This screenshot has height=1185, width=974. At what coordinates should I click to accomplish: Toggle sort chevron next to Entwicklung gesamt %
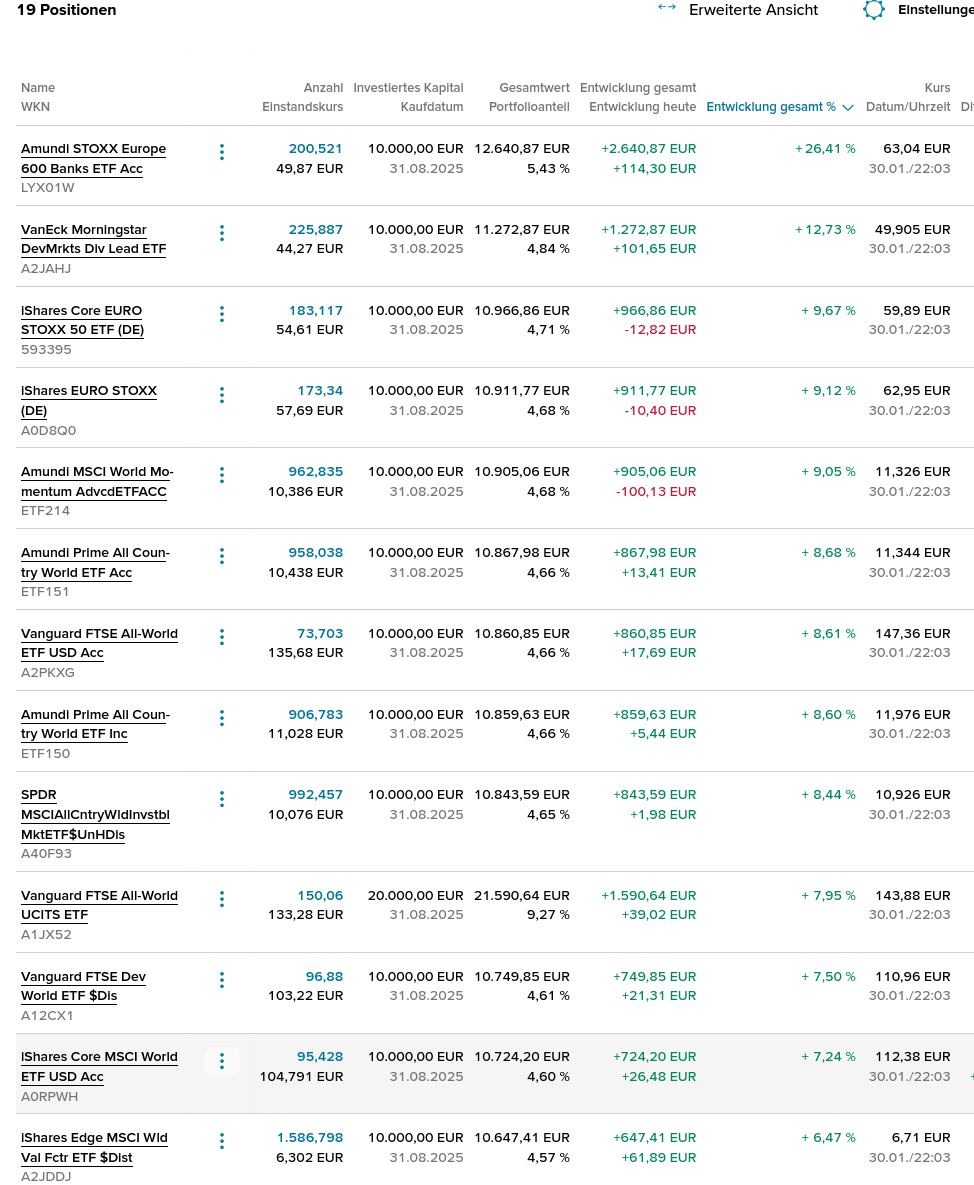(848, 107)
